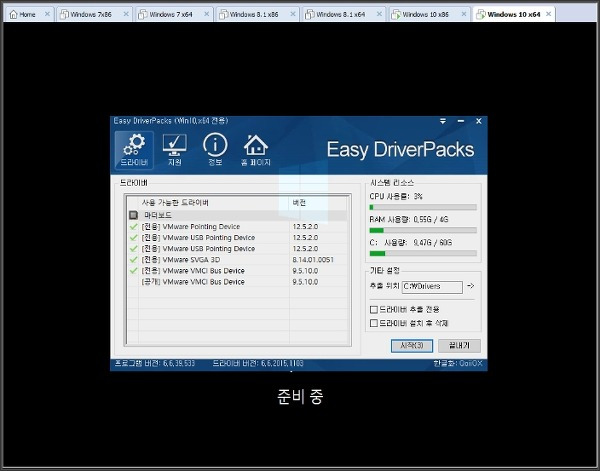Uncheck [전용] VMware SVGA 3D driver
600x471 pixels.
pyautogui.click(x=133, y=259)
